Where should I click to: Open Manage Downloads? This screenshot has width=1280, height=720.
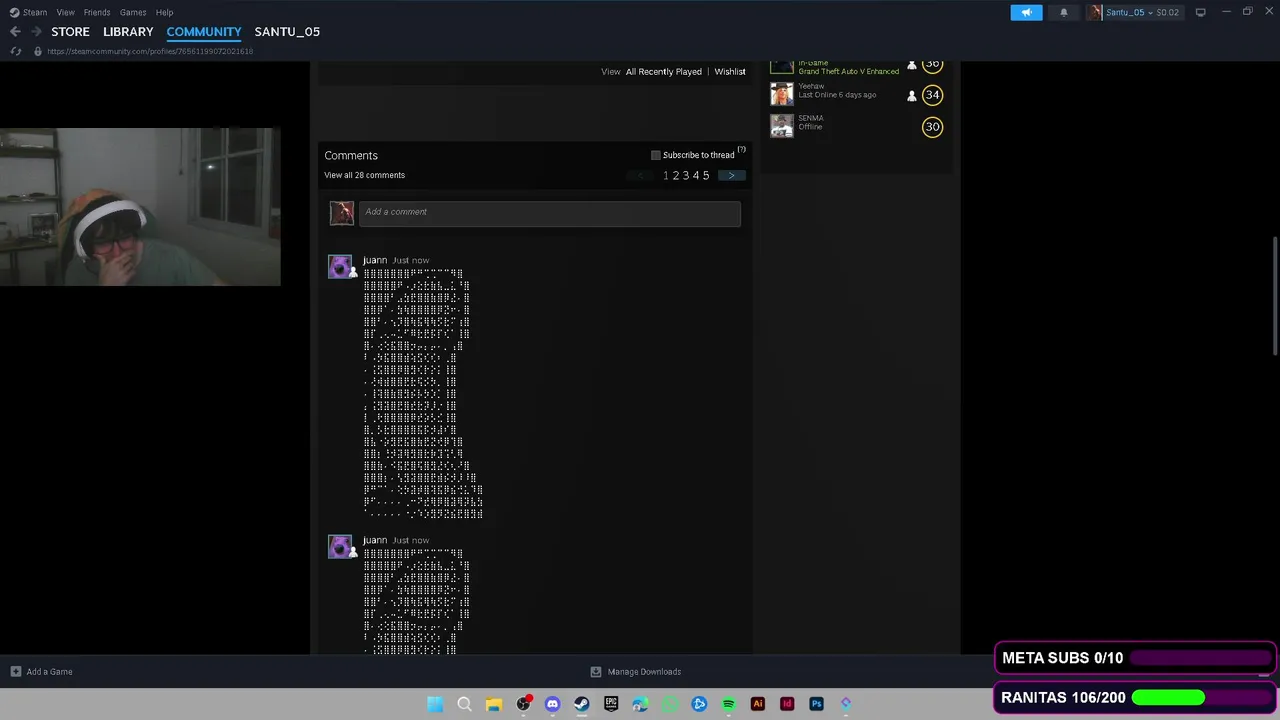pos(636,672)
